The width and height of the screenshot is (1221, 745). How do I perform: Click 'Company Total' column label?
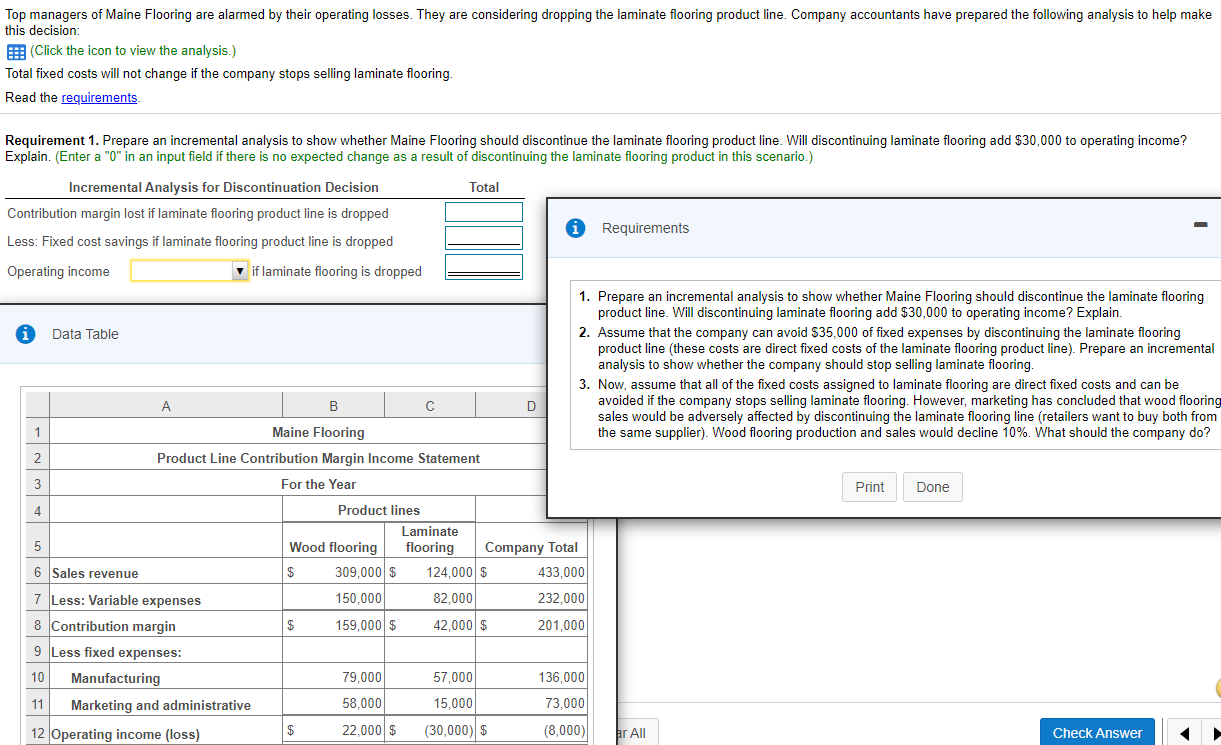531,547
